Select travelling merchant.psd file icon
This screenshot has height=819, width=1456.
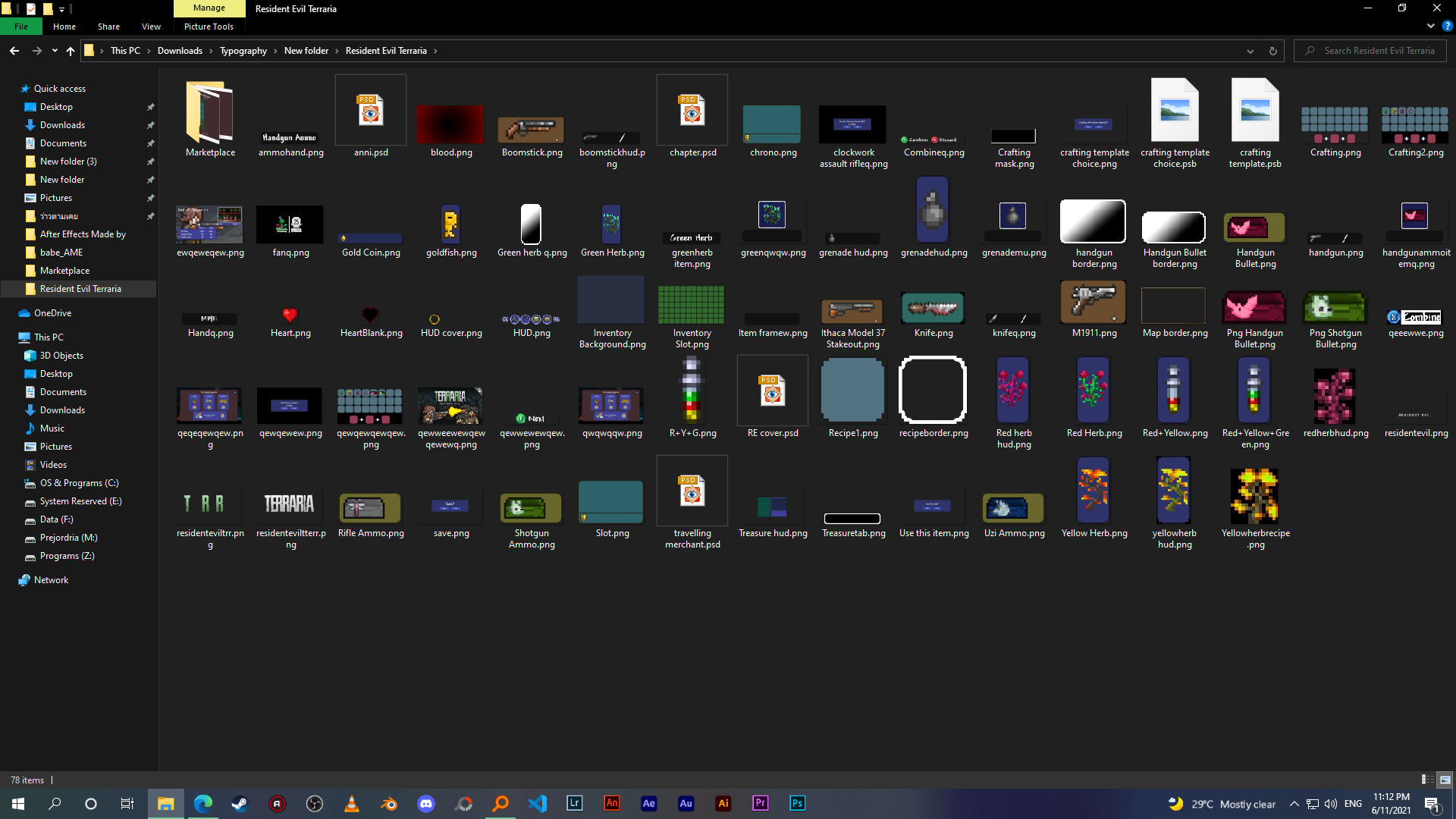coord(692,491)
